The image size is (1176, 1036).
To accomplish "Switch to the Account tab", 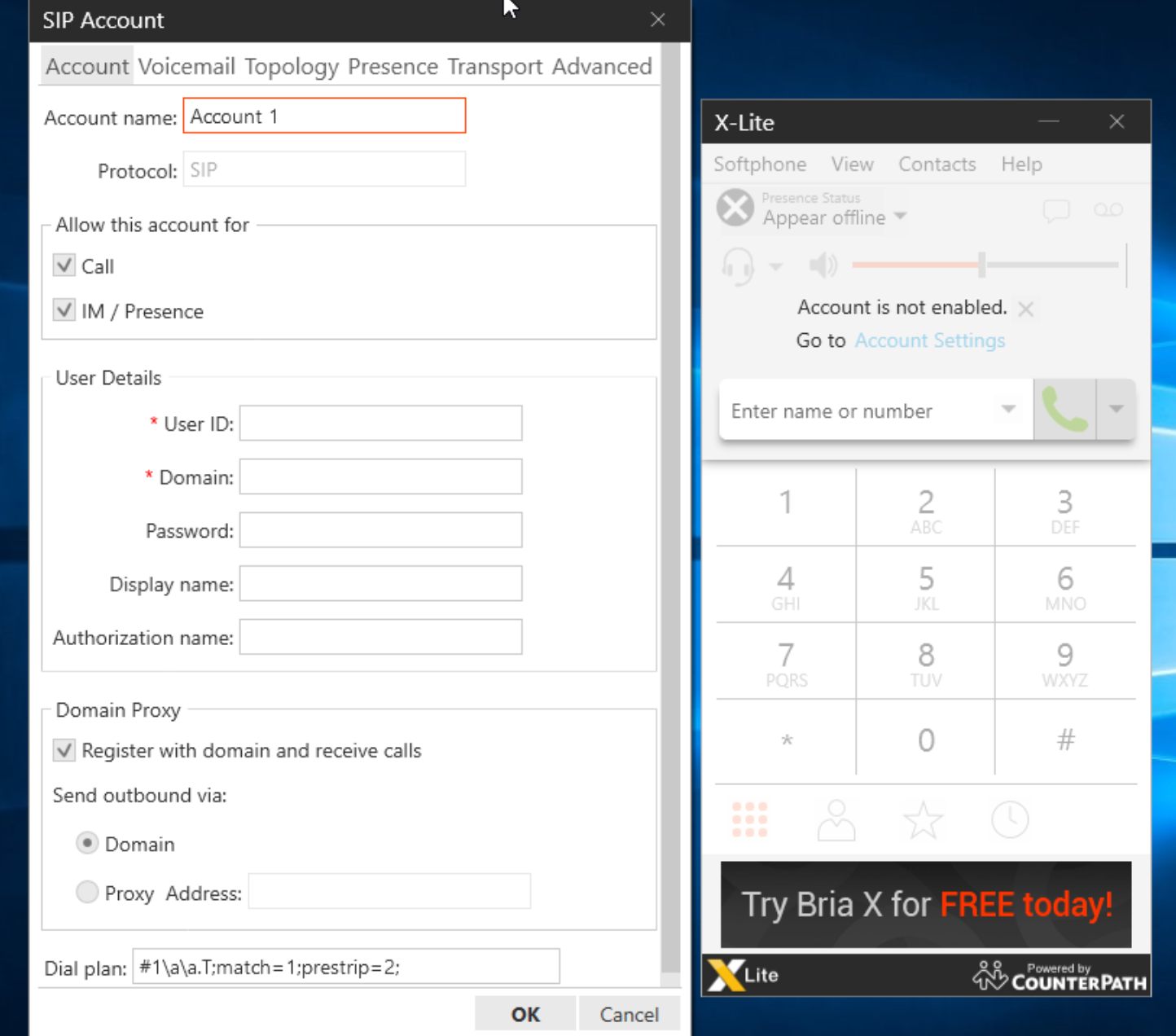I will click(87, 67).
